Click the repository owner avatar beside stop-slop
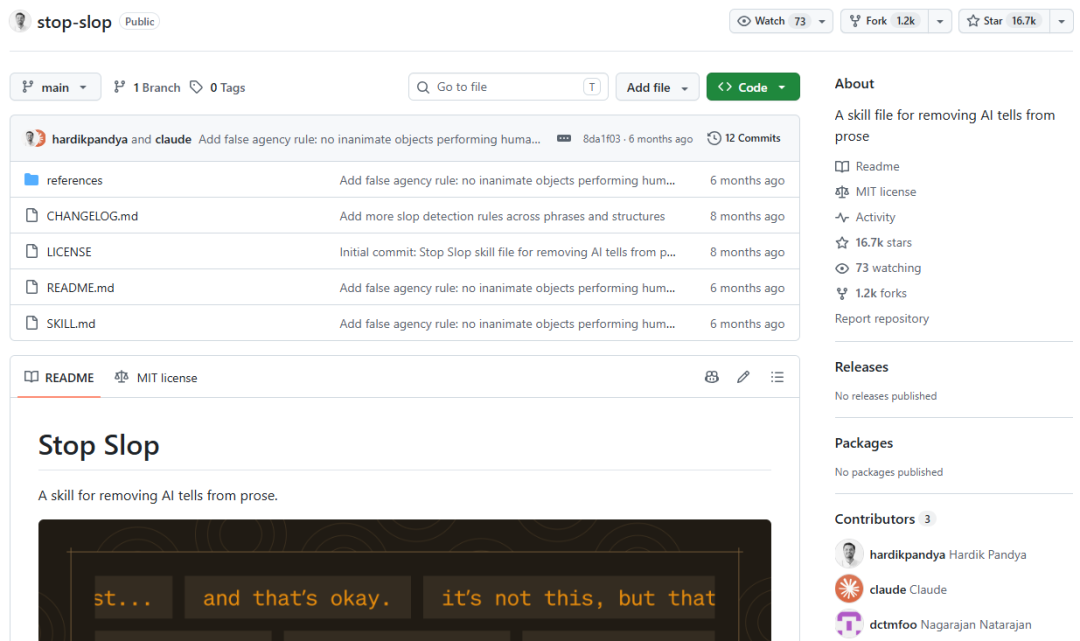 pyautogui.click(x=20, y=21)
